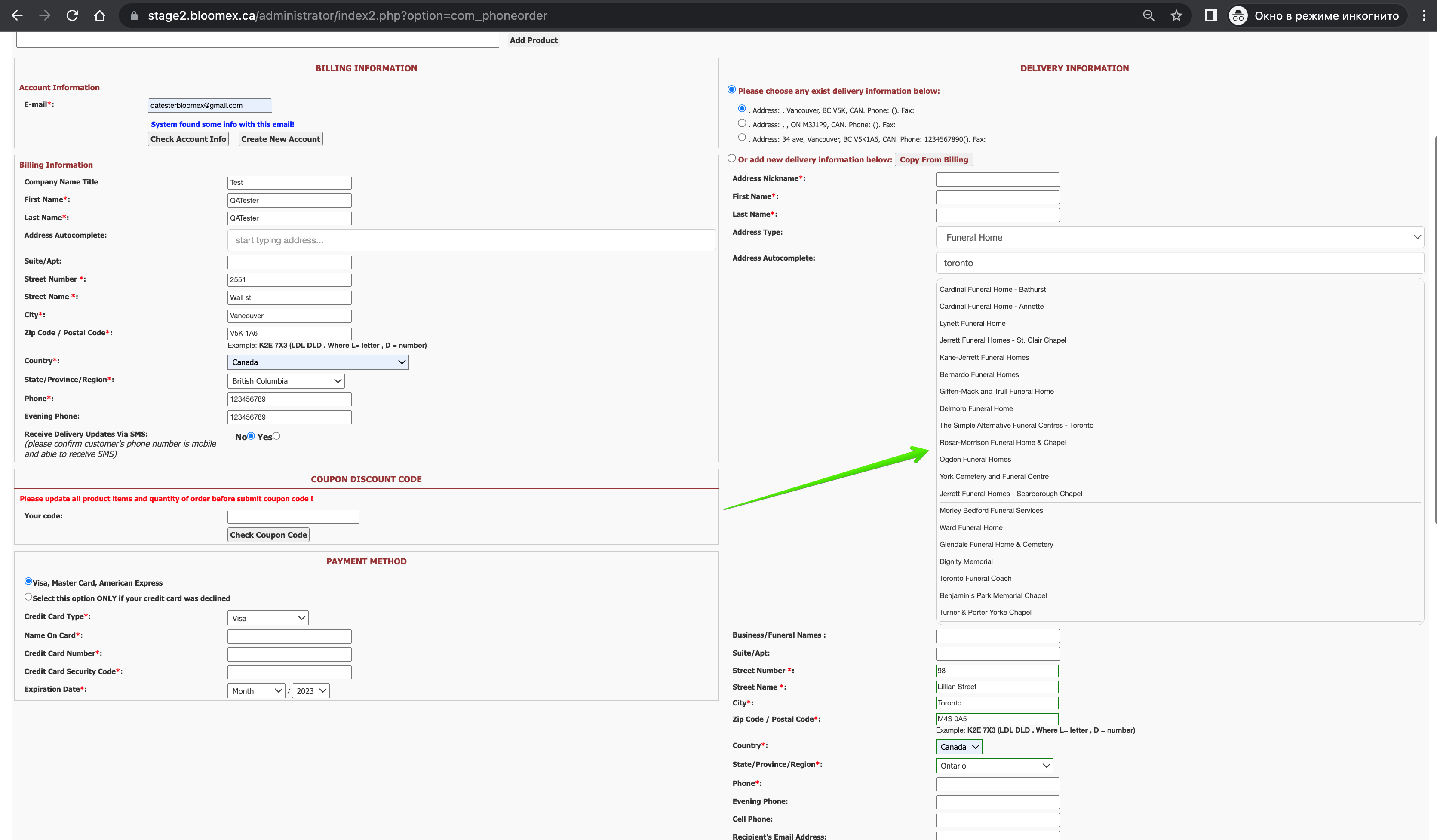1437x840 pixels.
Task: Open delivery Ontario province dropdown
Action: click(x=995, y=766)
